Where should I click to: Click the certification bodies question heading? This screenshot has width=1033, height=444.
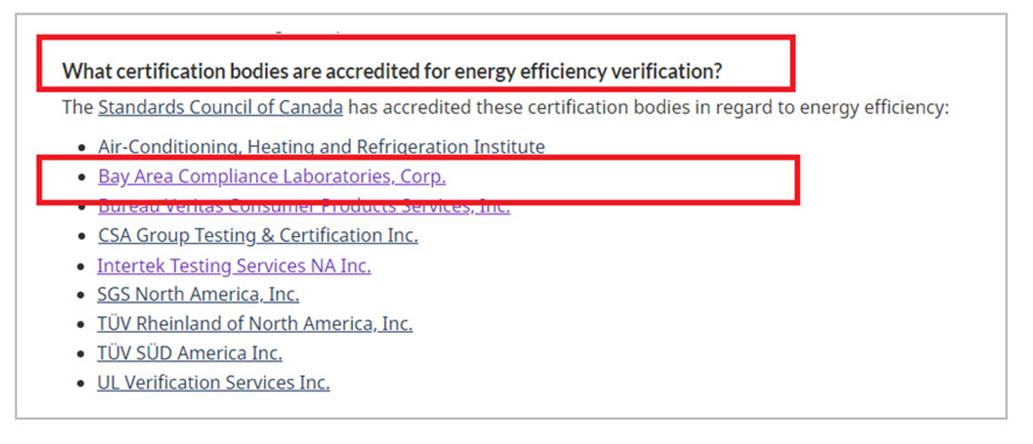coord(393,71)
